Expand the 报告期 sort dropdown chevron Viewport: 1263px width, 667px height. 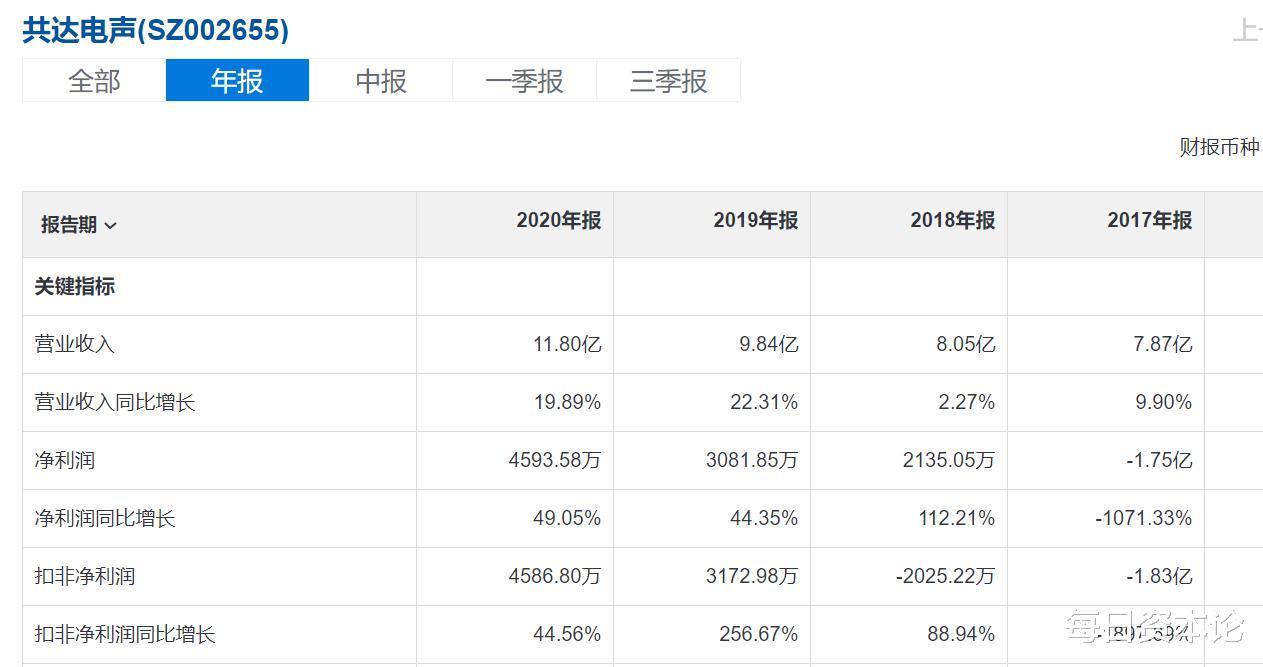tap(110, 226)
